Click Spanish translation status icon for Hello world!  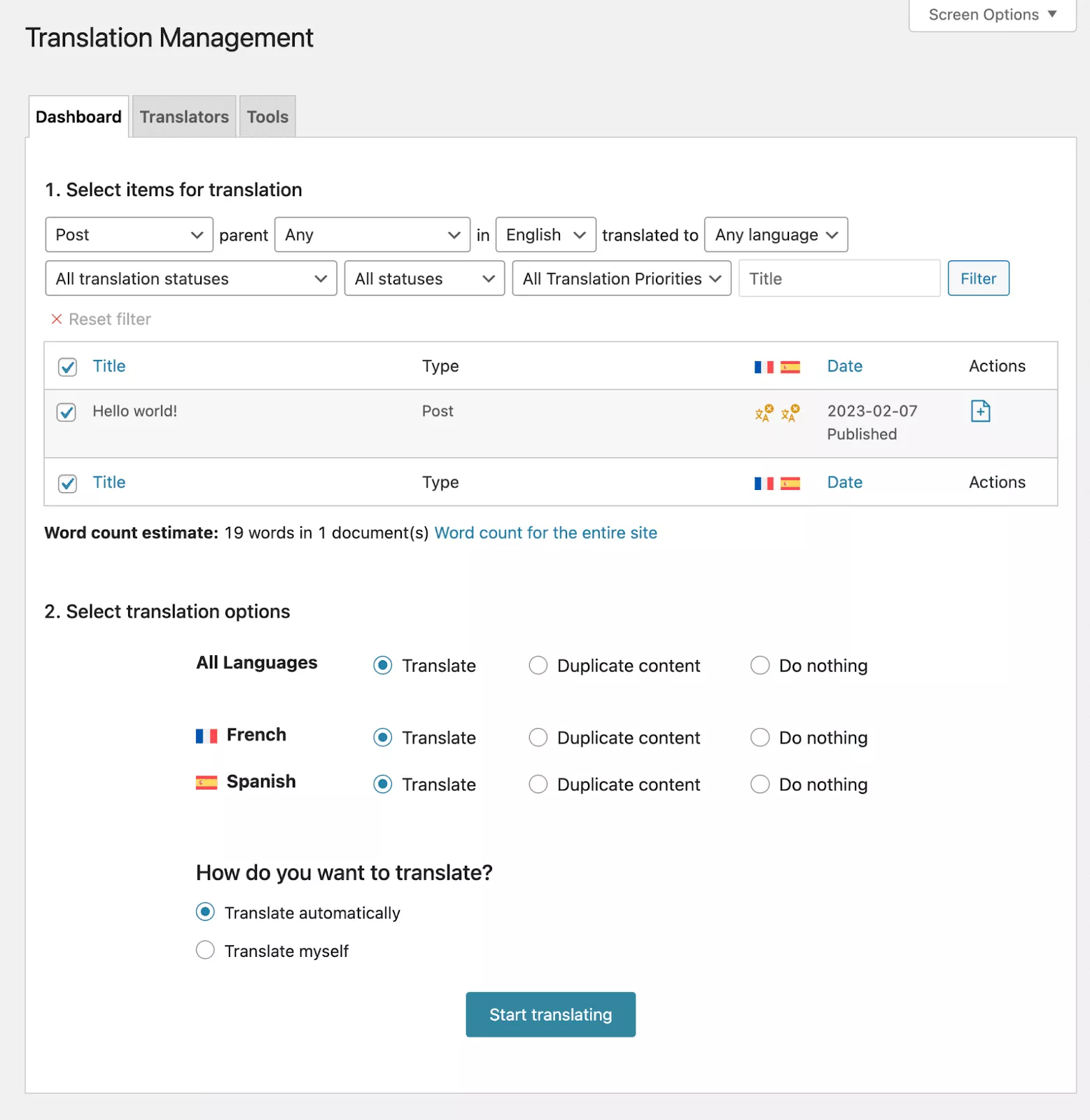tap(790, 413)
